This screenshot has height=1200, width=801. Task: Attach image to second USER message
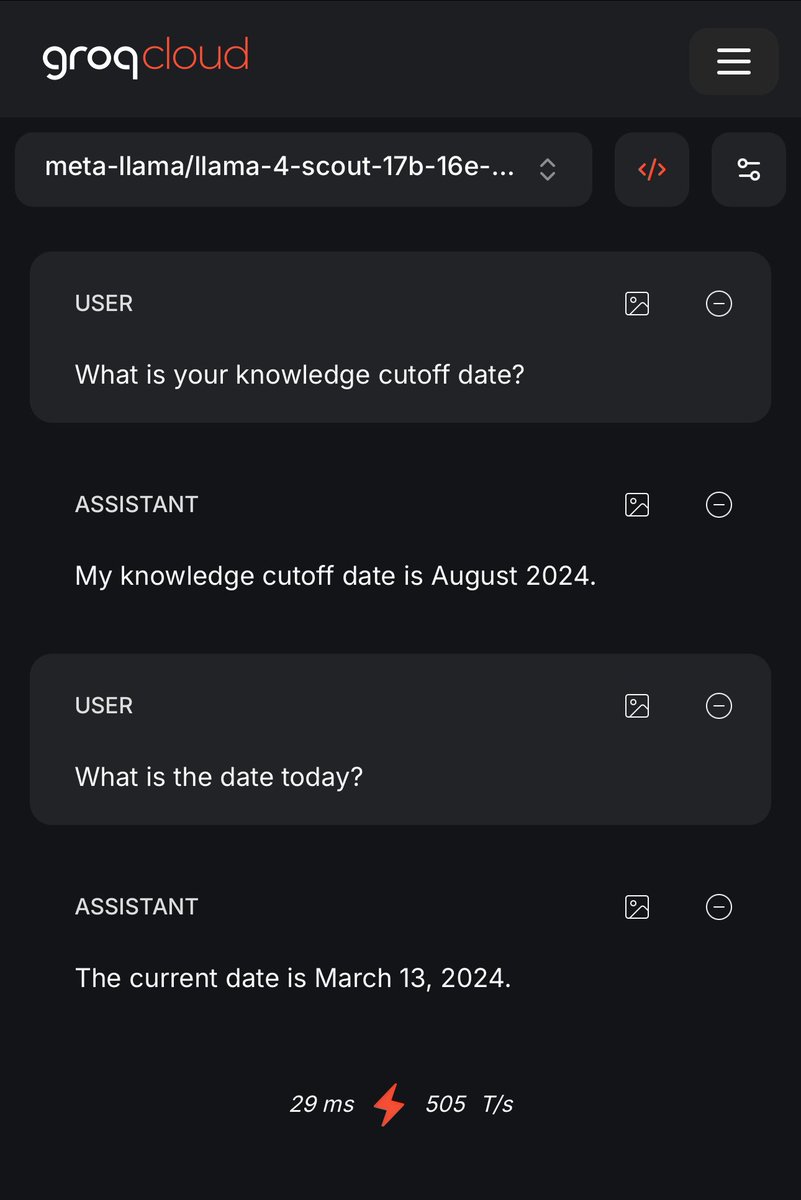click(x=637, y=706)
